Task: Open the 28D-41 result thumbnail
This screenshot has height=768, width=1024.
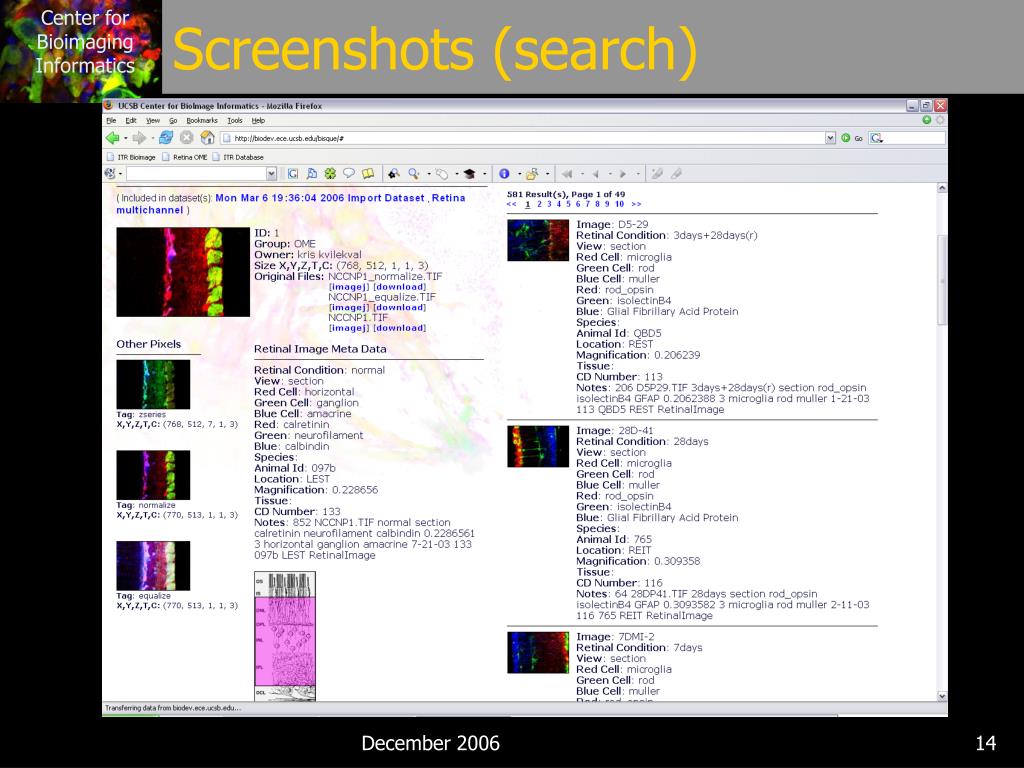Action: coord(538,447)
